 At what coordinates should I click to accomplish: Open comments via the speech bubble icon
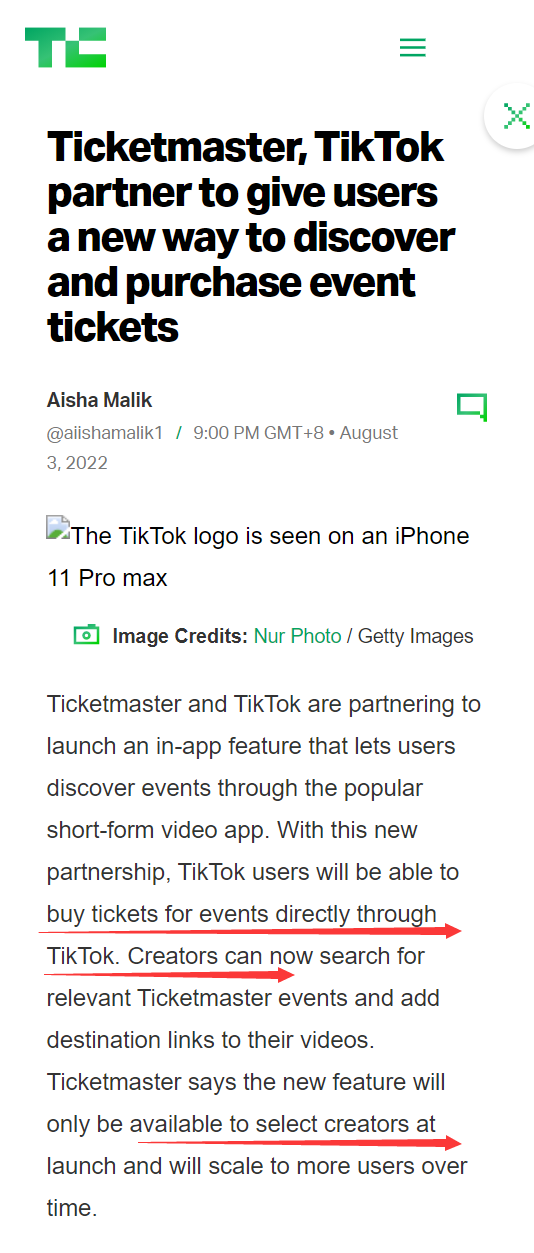coord(471,407)
